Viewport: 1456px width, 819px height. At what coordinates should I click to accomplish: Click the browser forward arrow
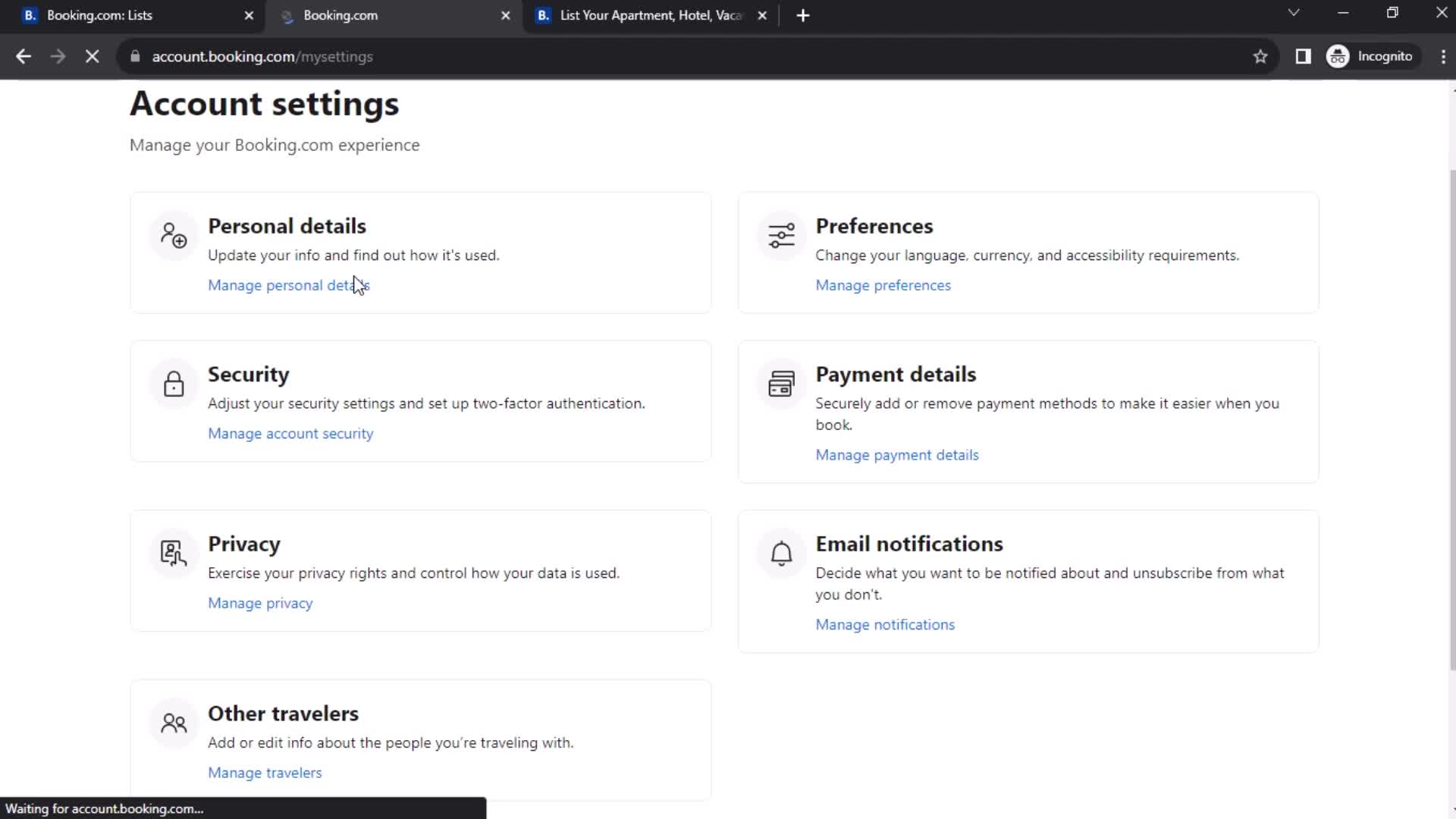point(58,56)
